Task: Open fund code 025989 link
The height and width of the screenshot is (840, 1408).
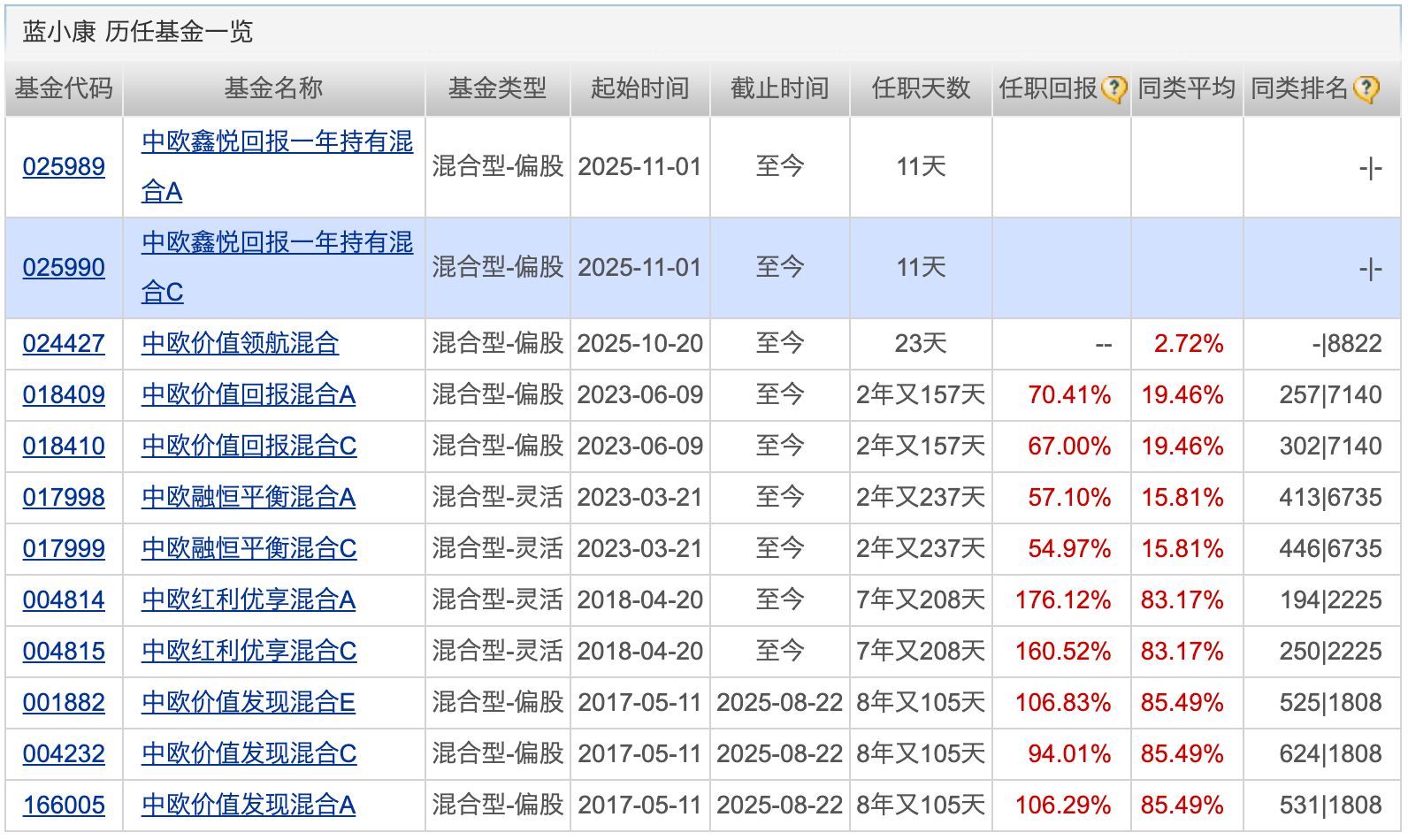Action: 64,166
